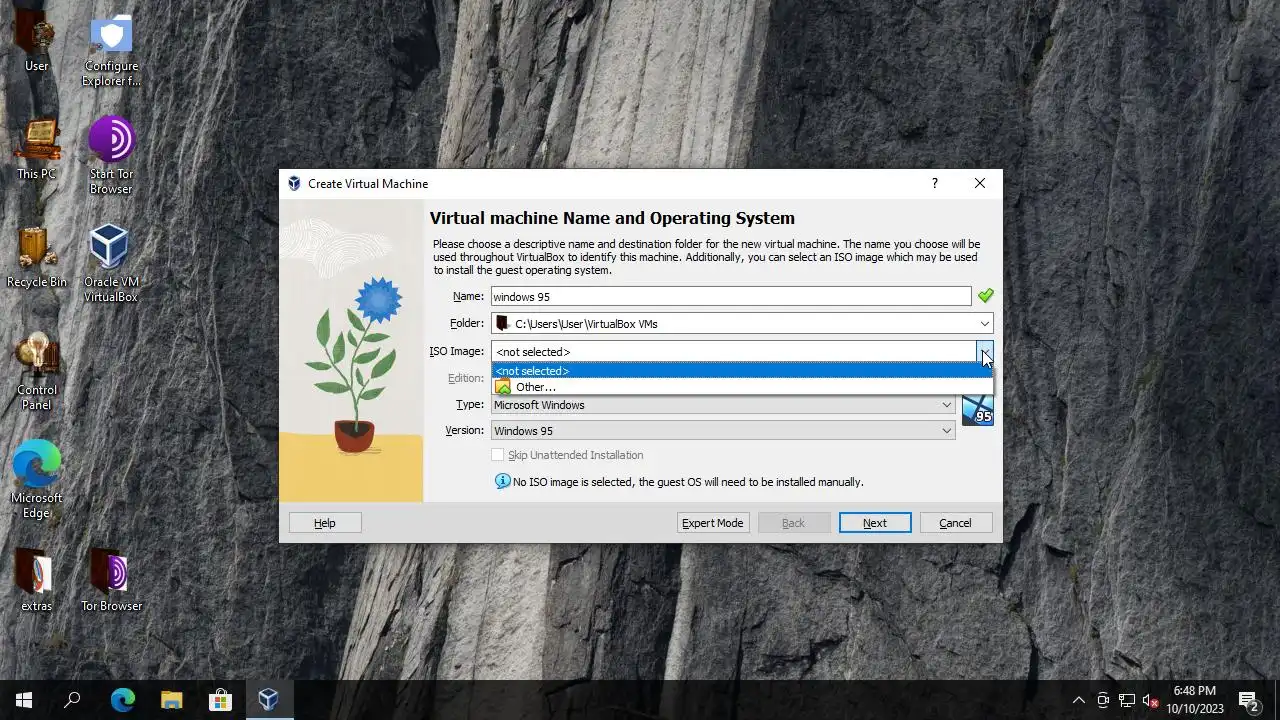Image resolution: width=1280 pixels, height=720 pixels.
Task: Click the Windows 95 OS type icon
Action: pyautogui.click(x=977, y=410)
